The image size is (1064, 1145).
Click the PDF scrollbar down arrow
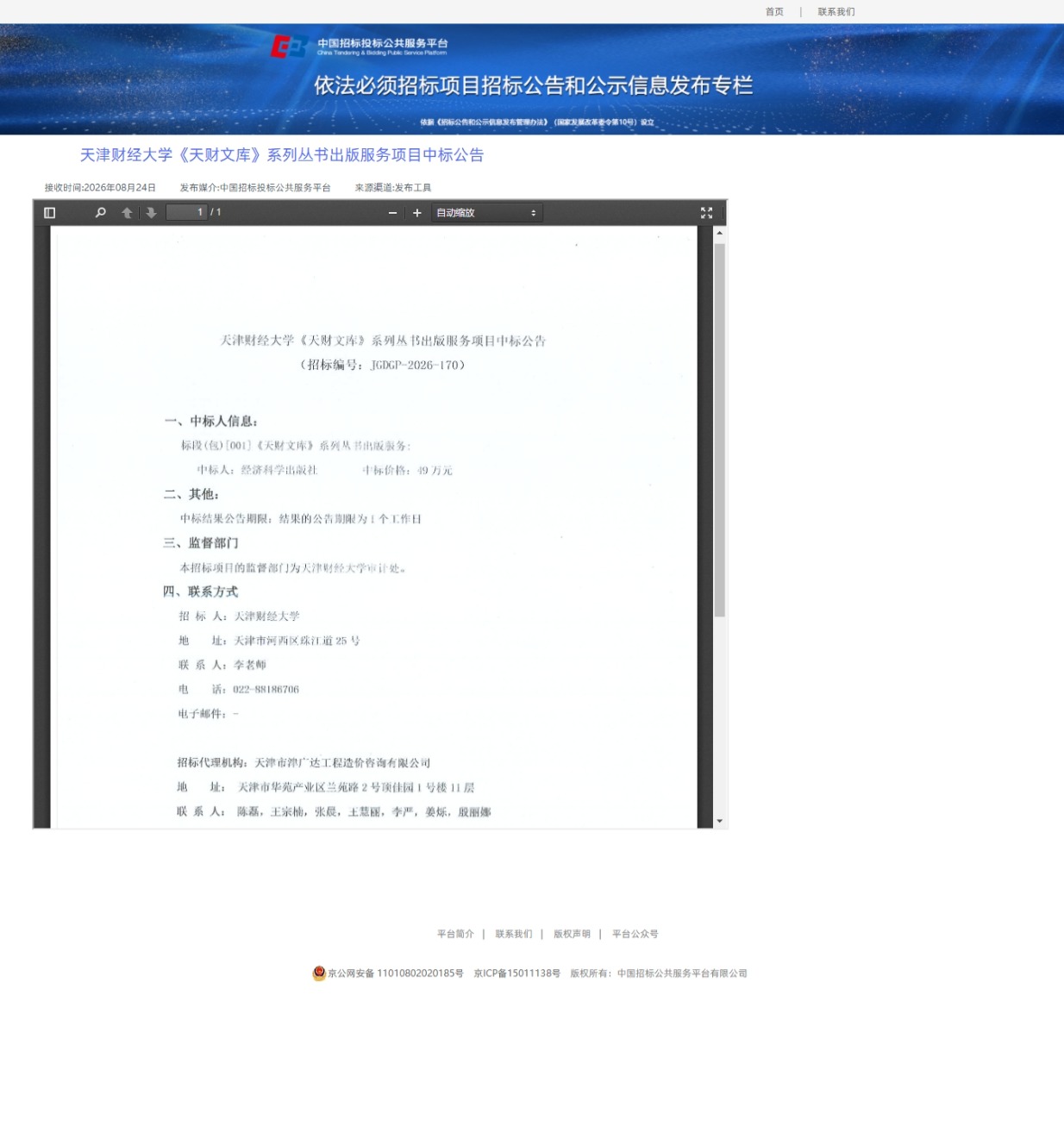[720, 822]
